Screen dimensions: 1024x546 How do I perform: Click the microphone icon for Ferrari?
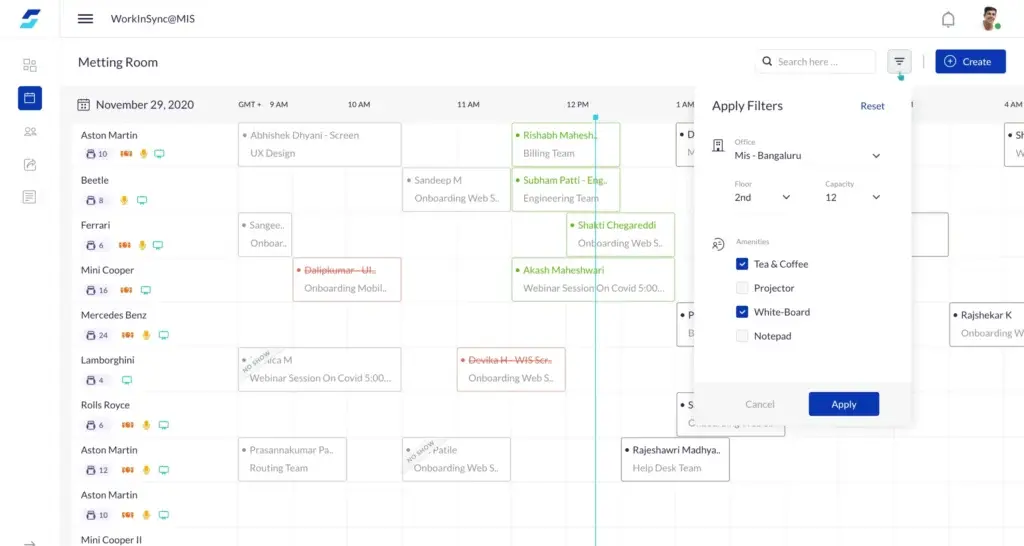pos(142,245)
